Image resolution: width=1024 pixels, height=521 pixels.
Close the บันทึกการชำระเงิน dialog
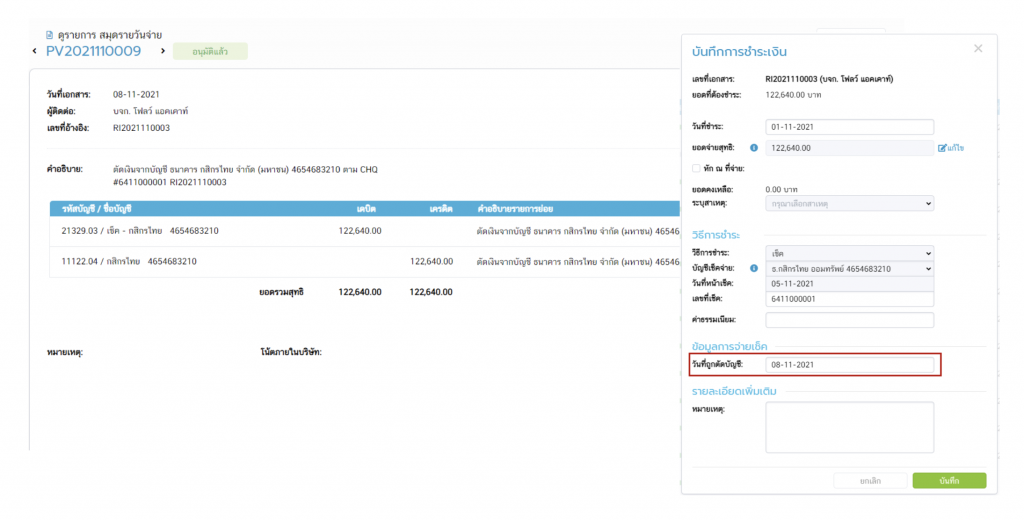point(978,48)
